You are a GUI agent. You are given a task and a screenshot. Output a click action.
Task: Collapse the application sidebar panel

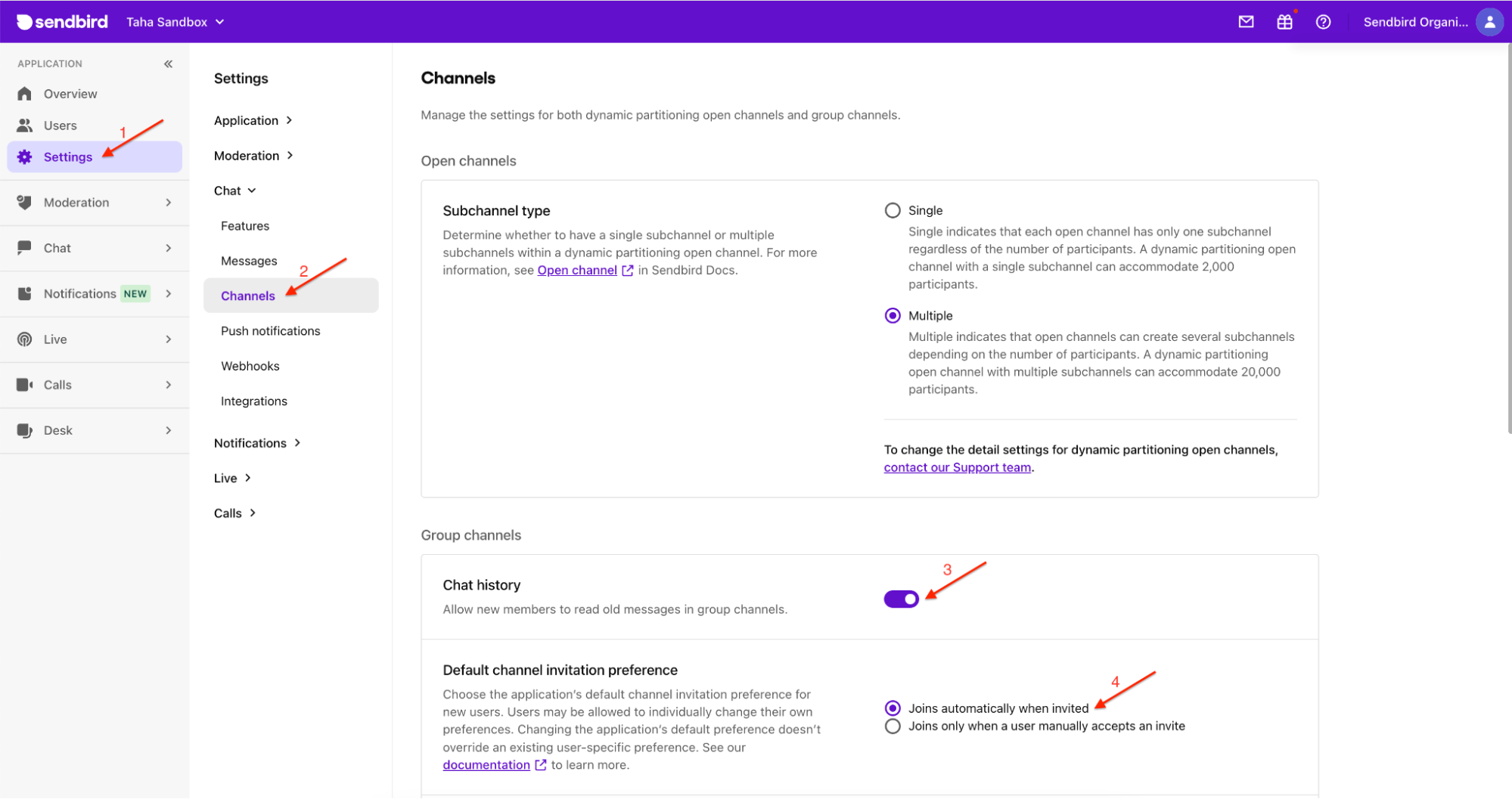click(168, 63)
